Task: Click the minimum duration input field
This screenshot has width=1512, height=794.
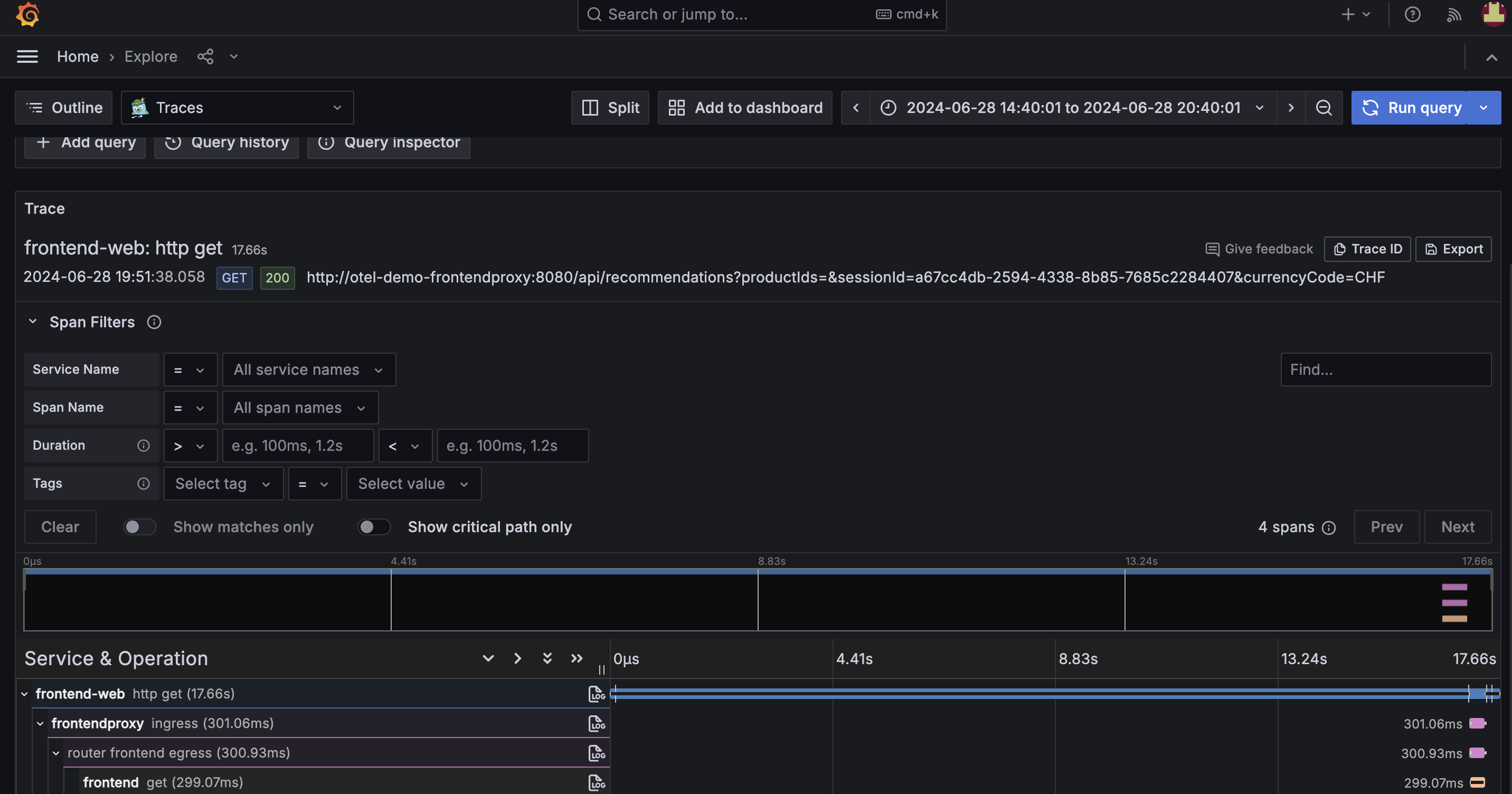Action: click(x=298, y=446)
